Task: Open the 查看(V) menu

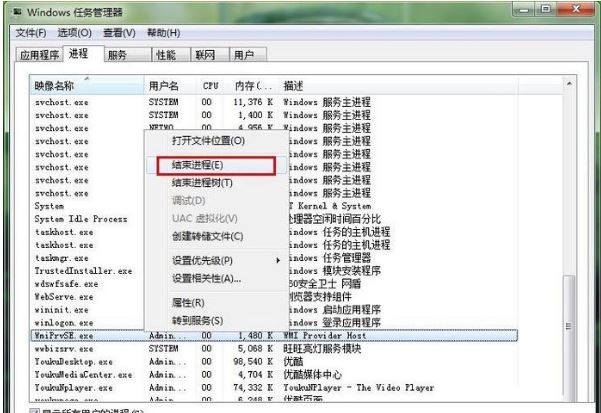Action: (x=119, y=33)
